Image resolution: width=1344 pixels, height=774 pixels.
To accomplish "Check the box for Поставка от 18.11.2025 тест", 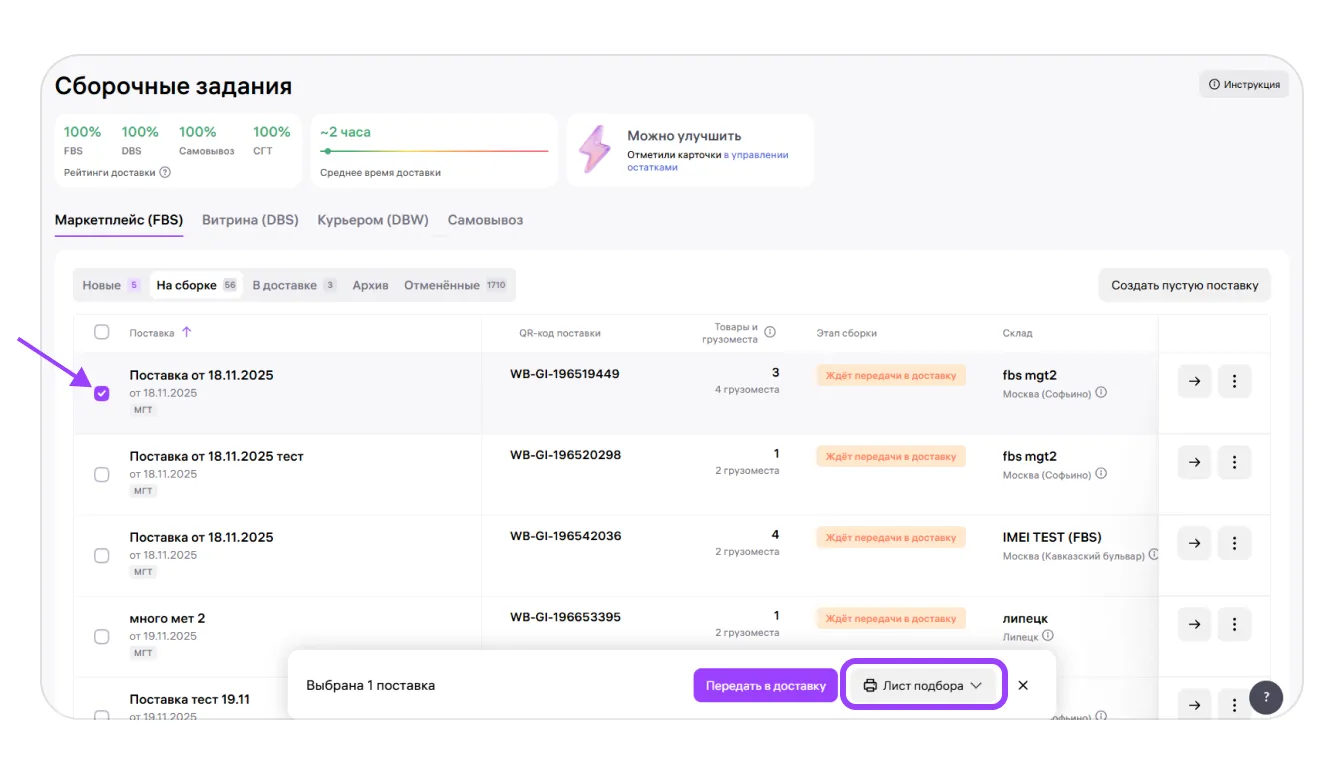I will [x=101, y=475].
